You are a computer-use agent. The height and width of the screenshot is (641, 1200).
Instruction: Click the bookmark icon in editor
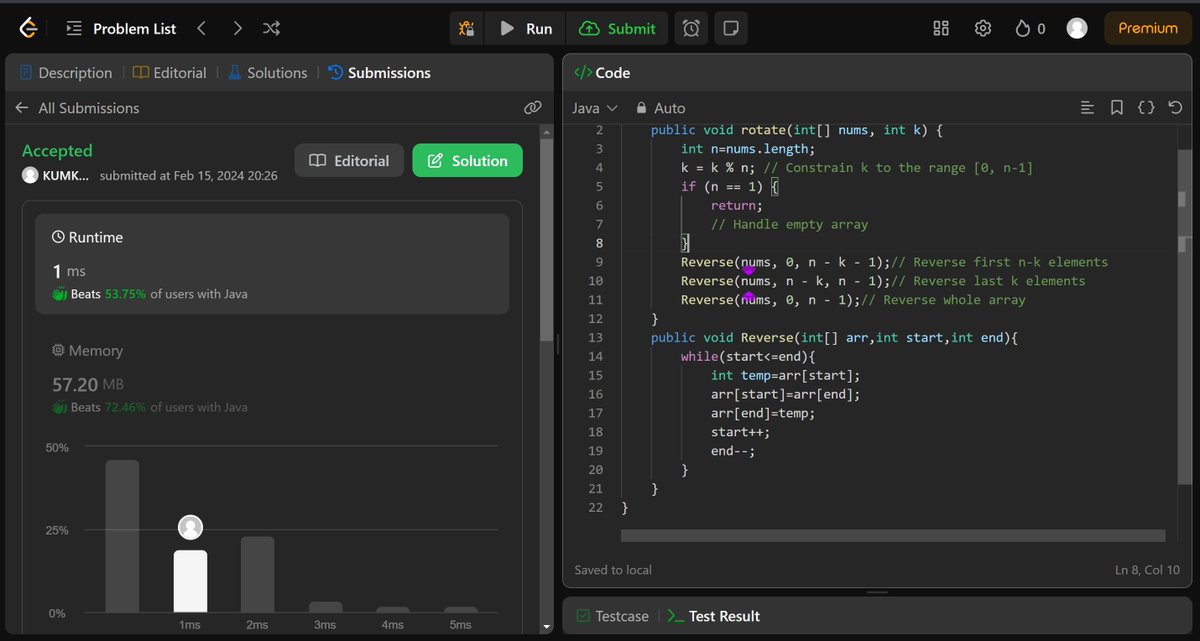(x=1117, y=108)
